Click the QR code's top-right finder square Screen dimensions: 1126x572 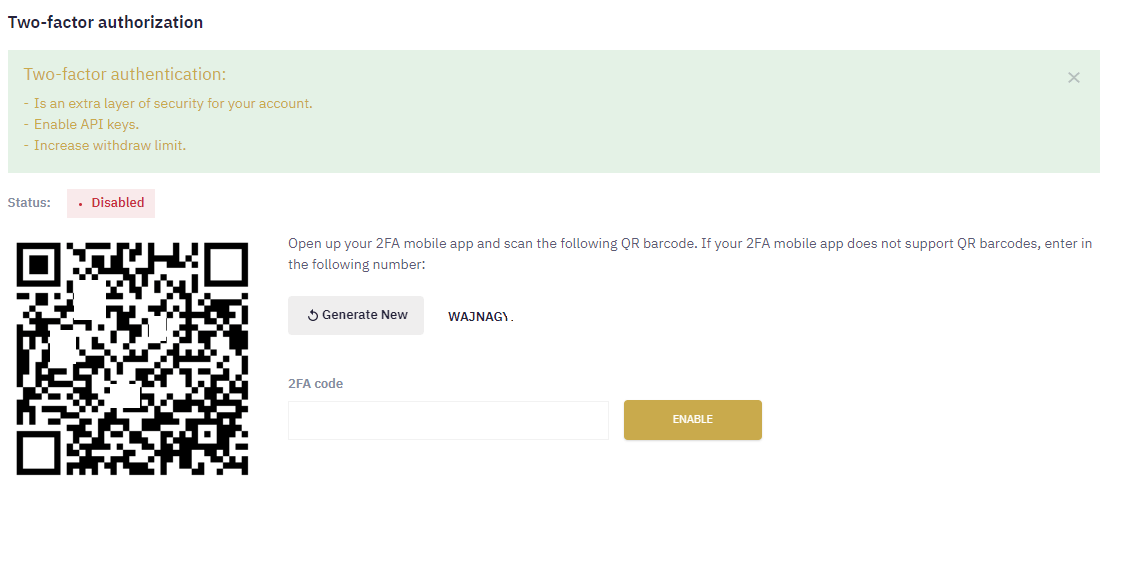tap(223, 267)
